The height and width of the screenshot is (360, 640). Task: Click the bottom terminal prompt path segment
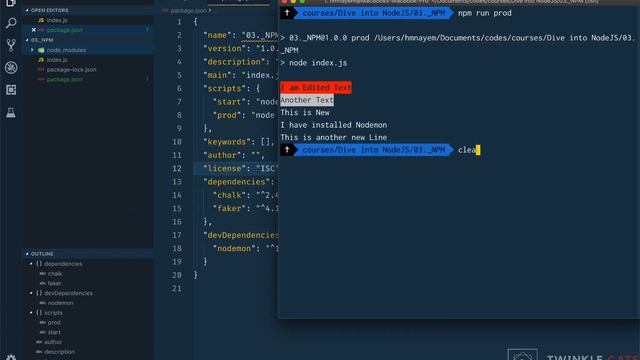pyautogui.click(x=373, y=150)
